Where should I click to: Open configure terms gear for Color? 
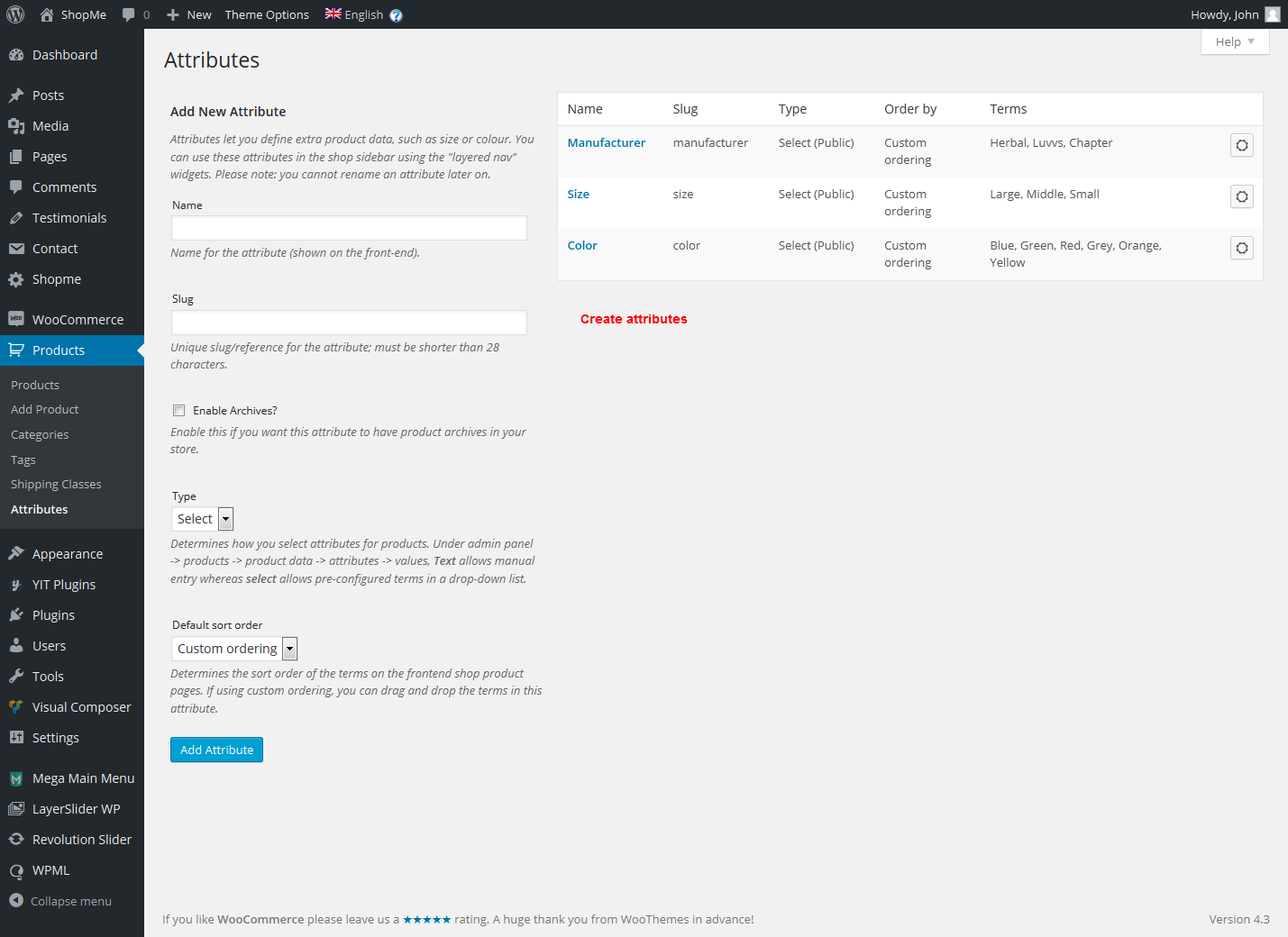pos(1241,248)
